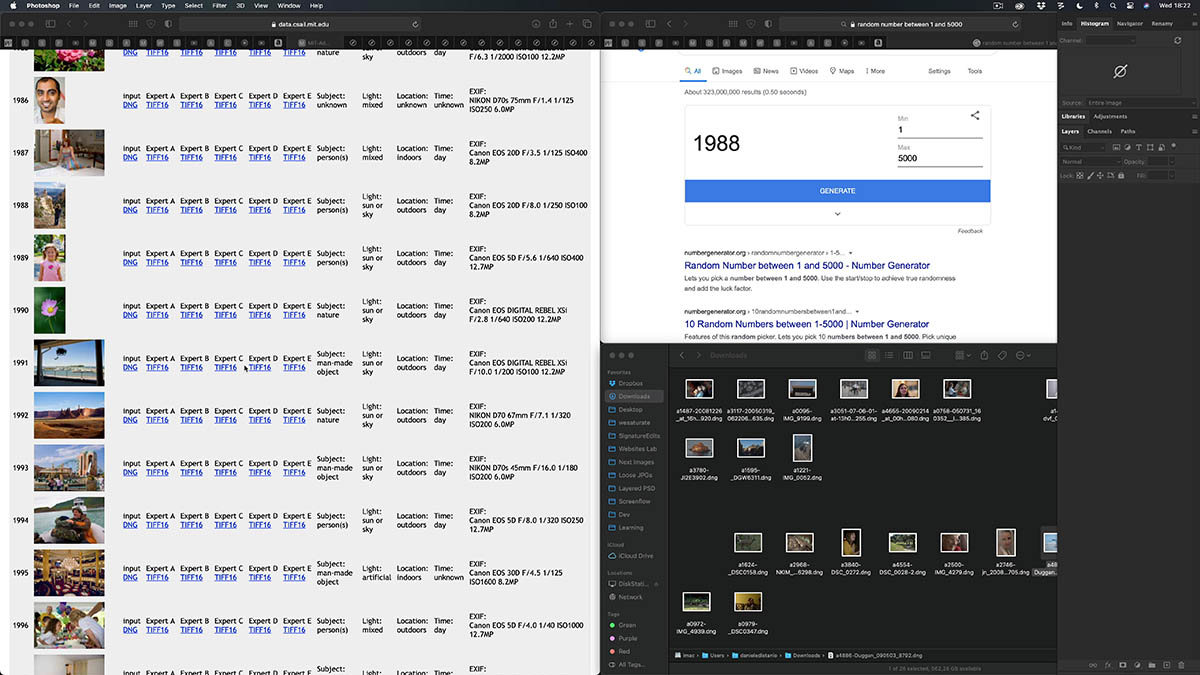Image resolution: width=1200 pixels, height=675 pixels.
Task: Click the share icon in the random number widget
Action: (975, 116)
